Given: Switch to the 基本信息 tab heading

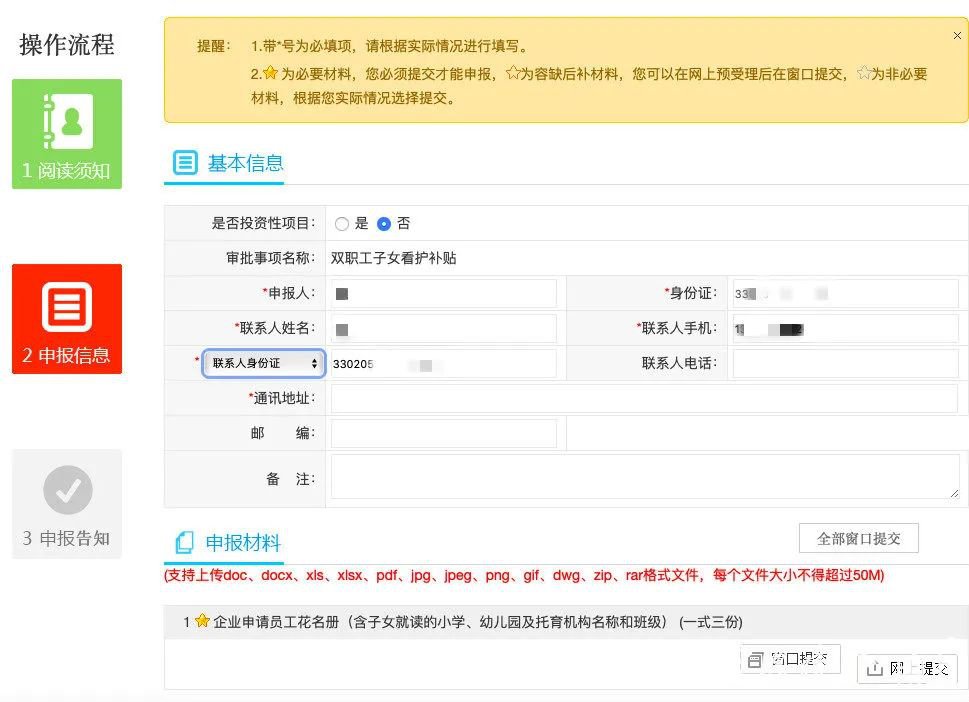Looking at the screenshot, I should coord(245,163).
